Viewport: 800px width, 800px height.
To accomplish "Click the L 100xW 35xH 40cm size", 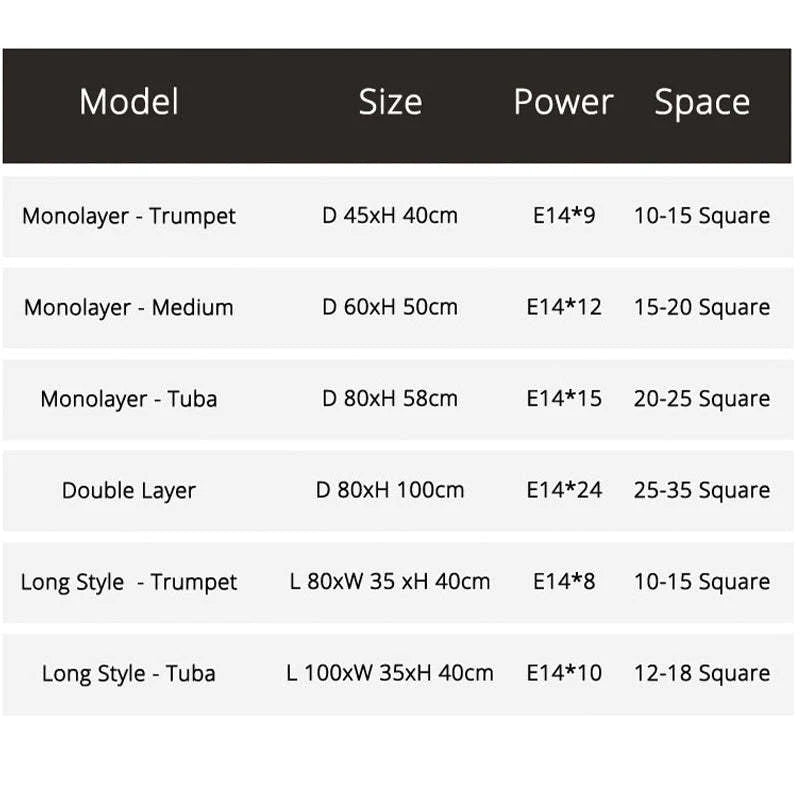I will [390, 673].
